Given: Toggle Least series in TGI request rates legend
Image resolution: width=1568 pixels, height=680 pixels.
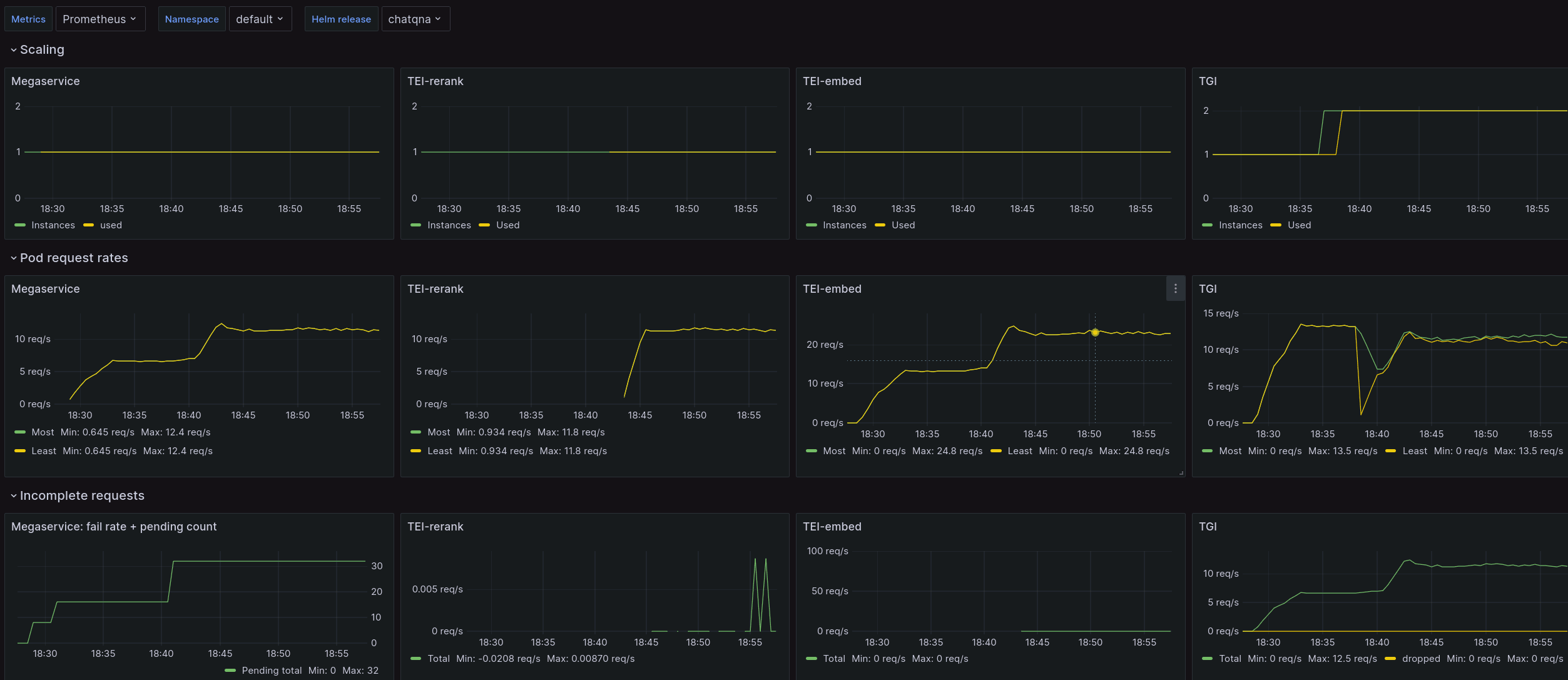Looking at the screenshot, I should pyautogui.click(x=1415, y=451).
